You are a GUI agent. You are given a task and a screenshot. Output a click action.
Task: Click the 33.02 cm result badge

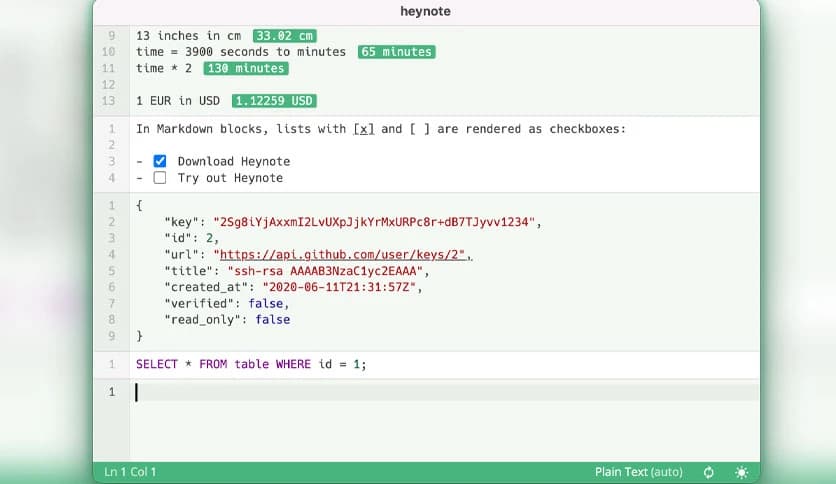[285, 36]
